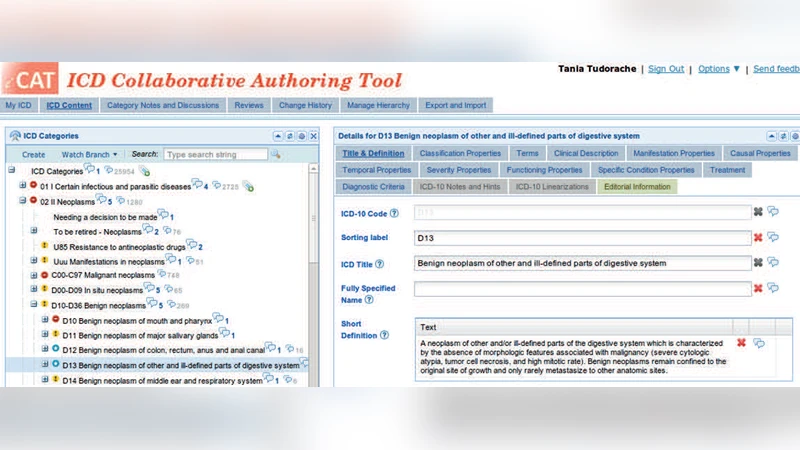Open the comment icon for Fully Specified Name
The width and height of the screenshot is (800, 450).
(x=773, y=288)
